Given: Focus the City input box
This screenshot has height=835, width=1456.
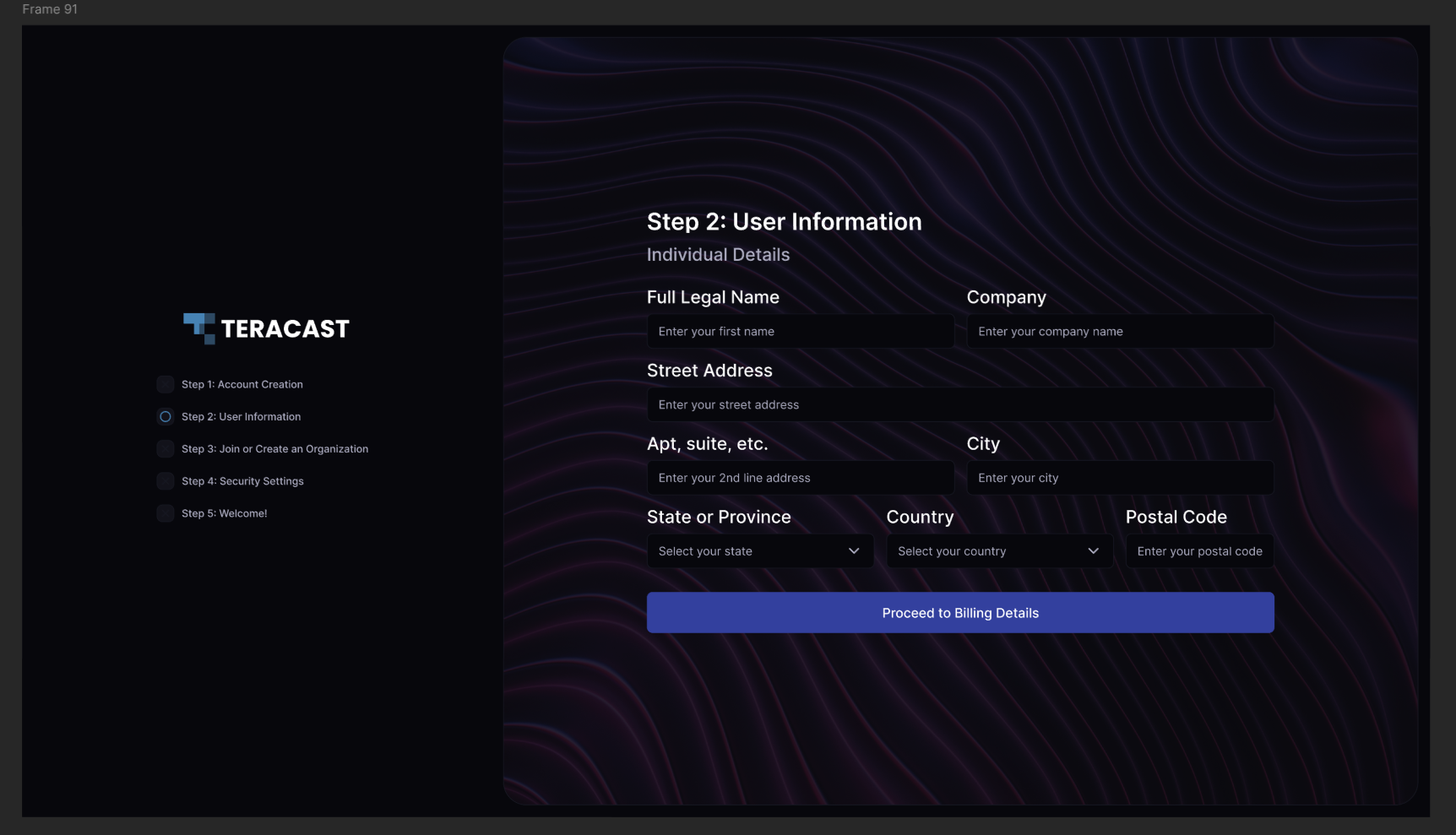Looking at the screenshot, I should click(1120, 478).
